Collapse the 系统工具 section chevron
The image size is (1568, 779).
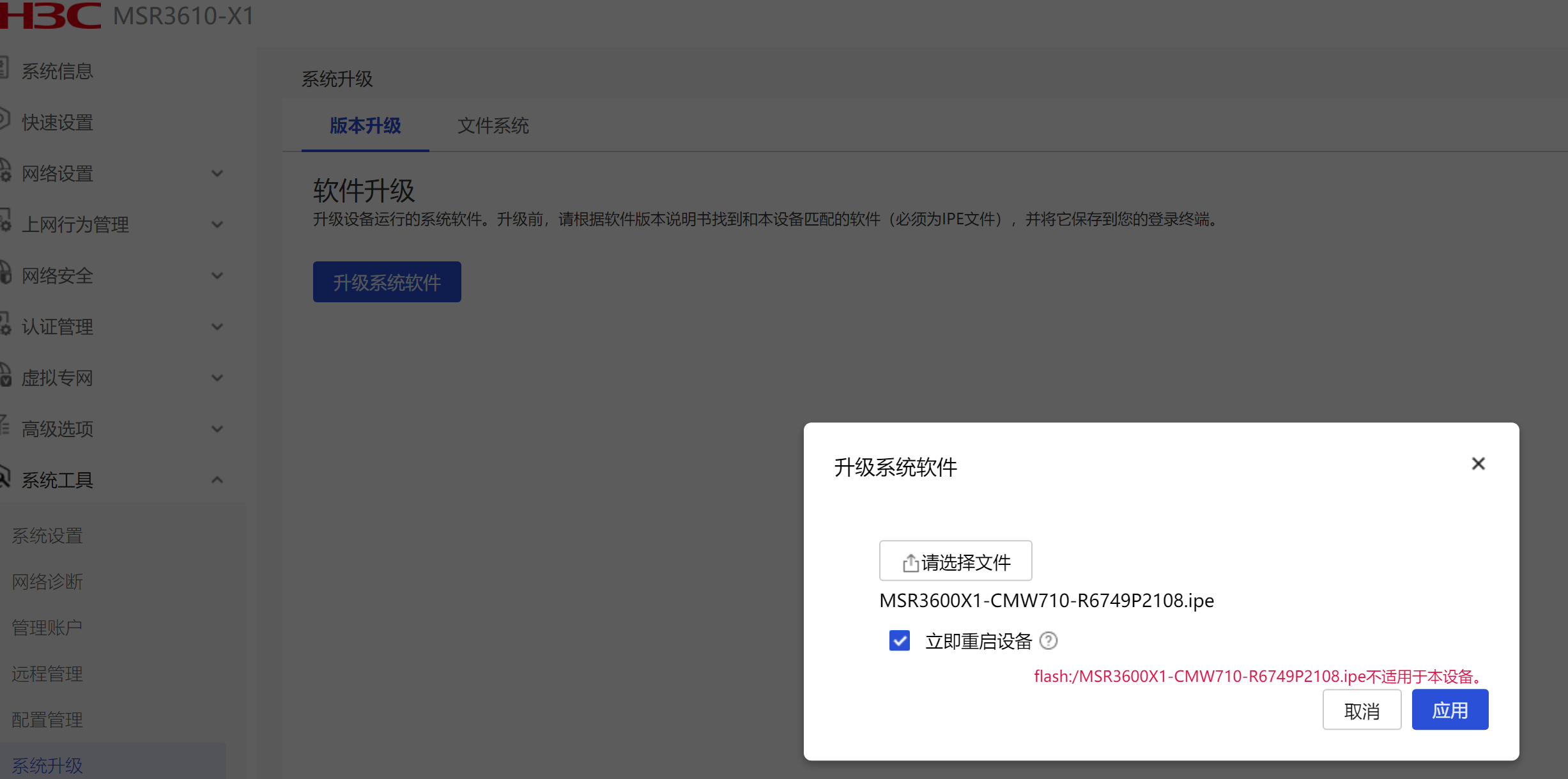click(x=217, y=480)
